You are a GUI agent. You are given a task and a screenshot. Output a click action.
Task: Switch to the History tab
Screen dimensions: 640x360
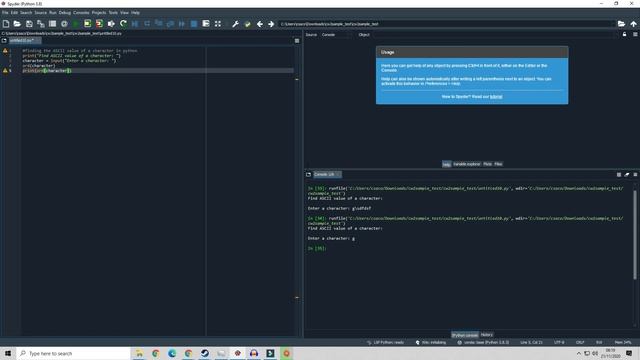click(487, 335)
